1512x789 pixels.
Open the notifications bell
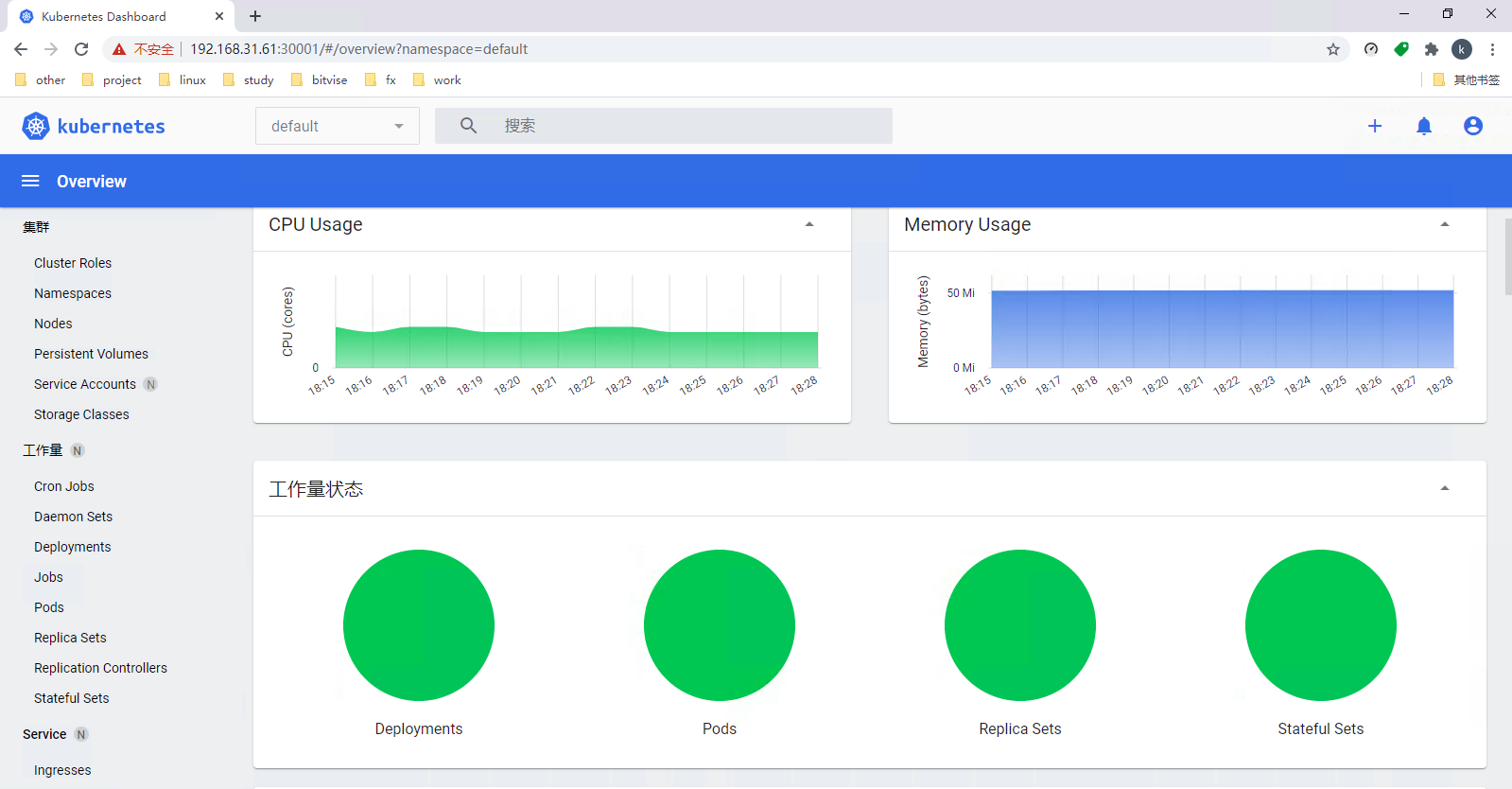[1424, 126]
